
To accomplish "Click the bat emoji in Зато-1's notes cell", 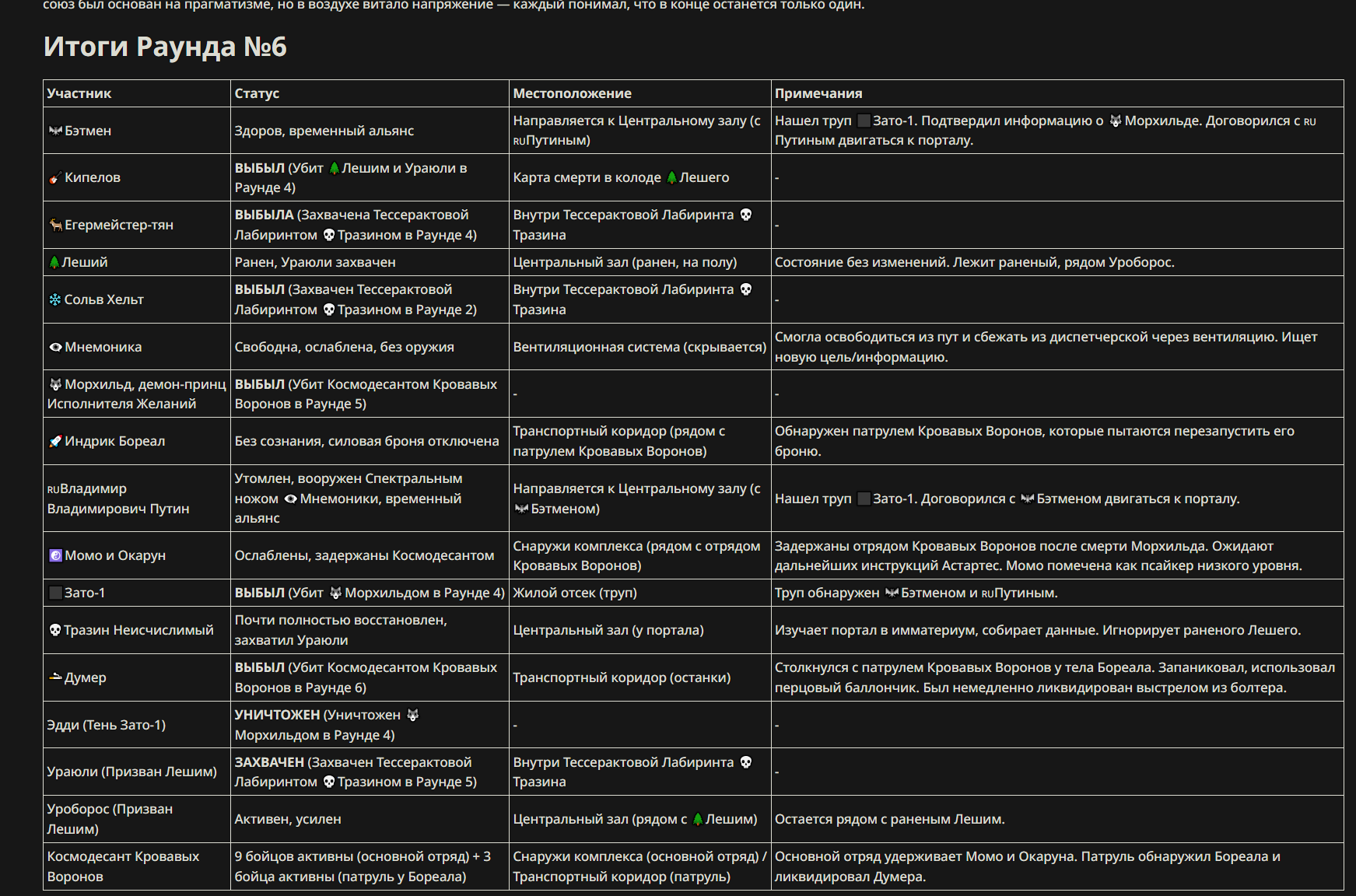I will (892, 593).
